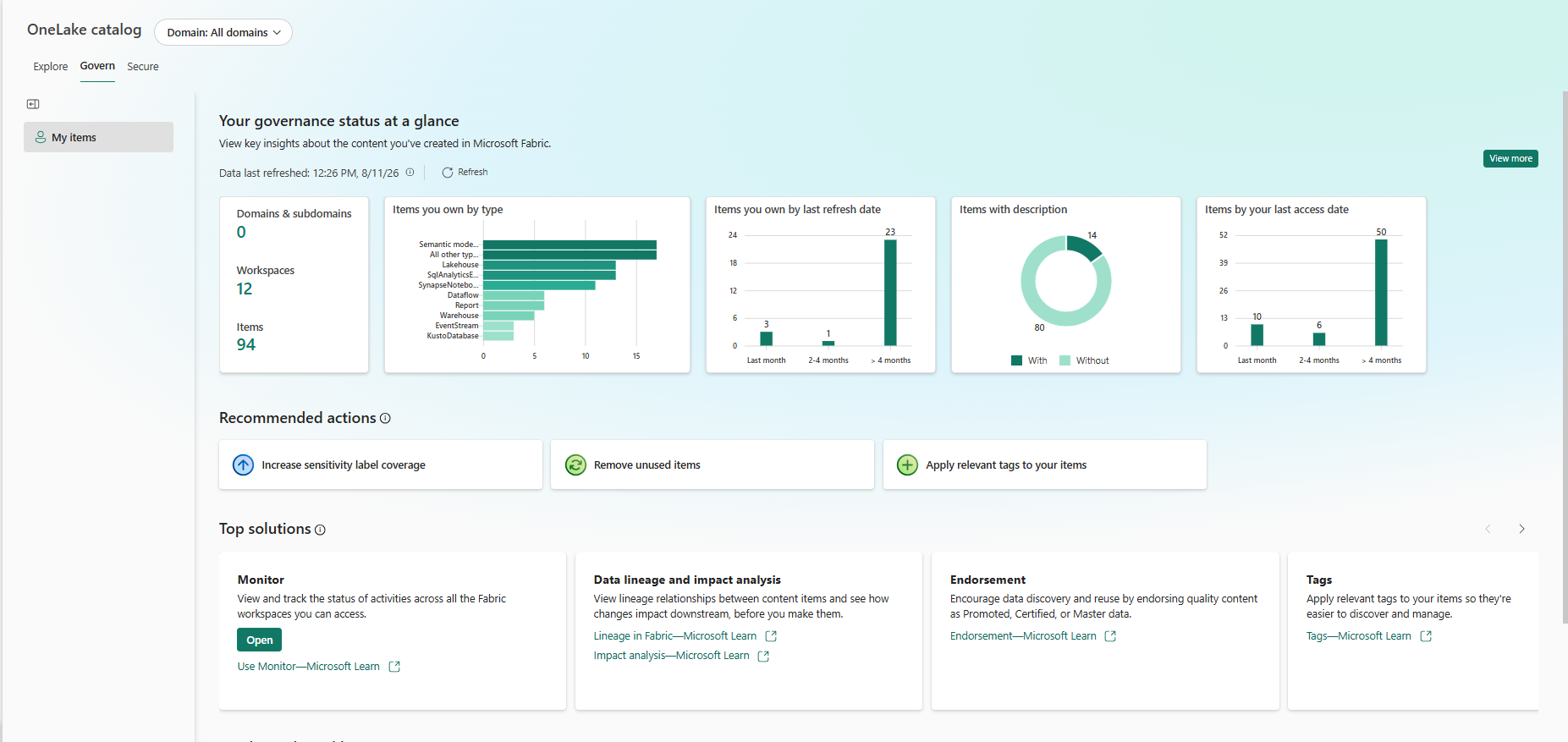The height and width of the screenshot is (742, 1568).
Task: Click the Semantic model bar in chart
Action: click(x=569, y=245)
